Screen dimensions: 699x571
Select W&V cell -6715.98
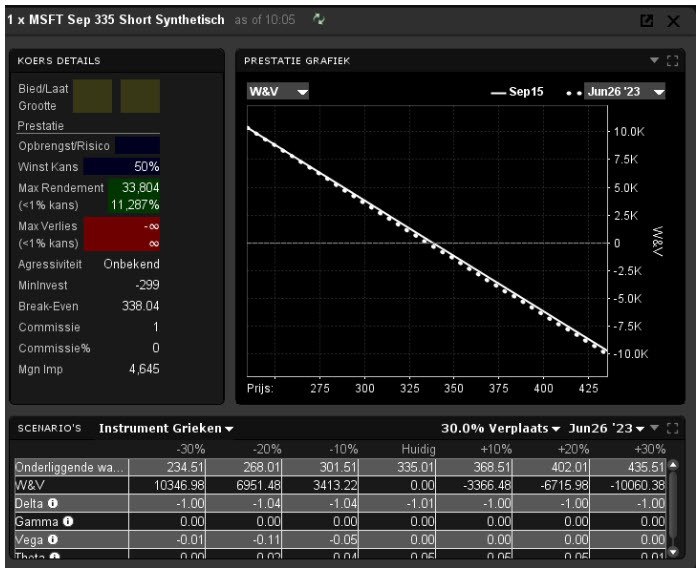(551, 485)
